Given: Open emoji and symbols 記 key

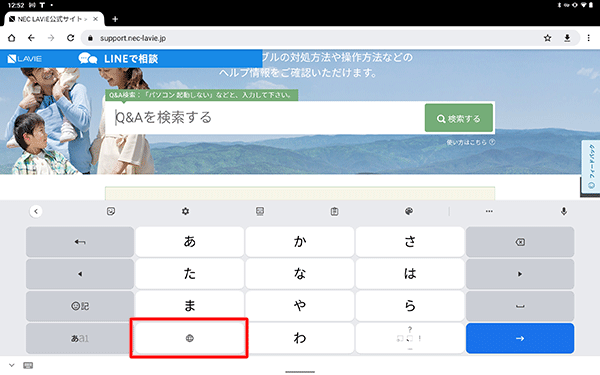Looking at the screenshot, I should (x=80, y=306).
